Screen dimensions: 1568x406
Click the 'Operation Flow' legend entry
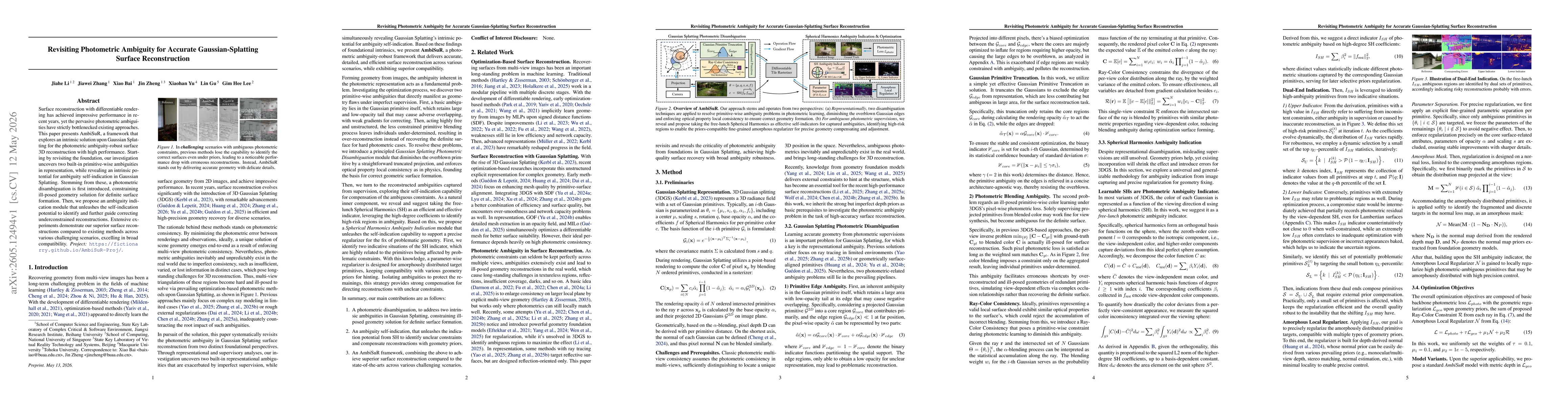coord(780,43)
